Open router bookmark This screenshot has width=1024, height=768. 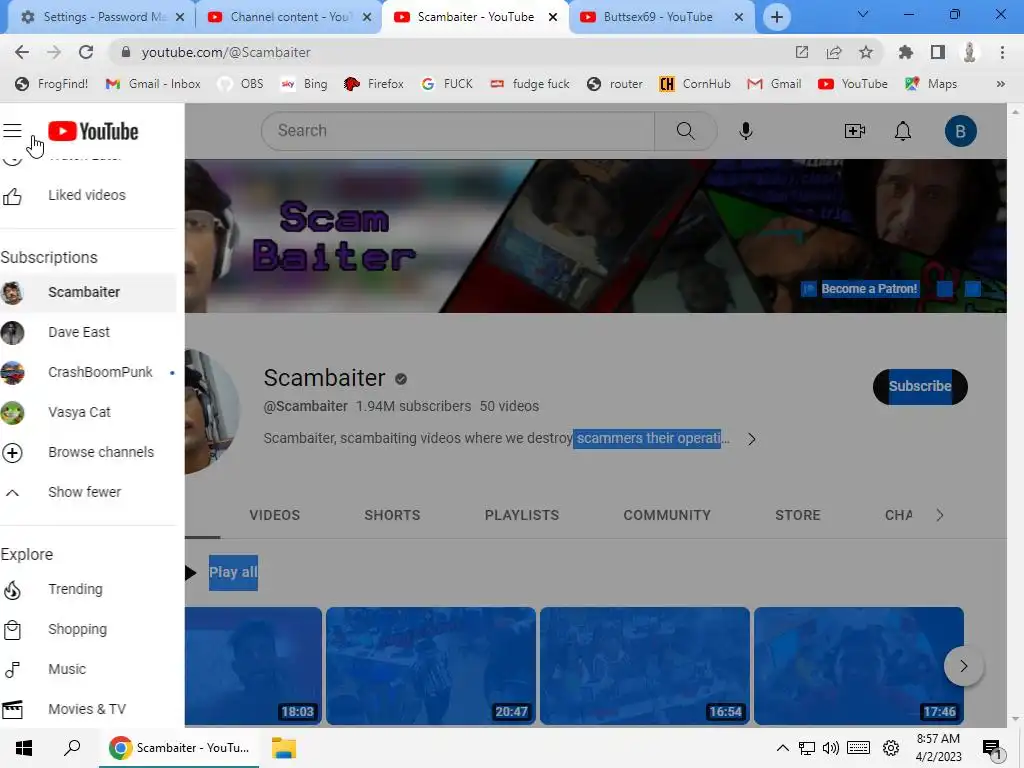point(615,84)
